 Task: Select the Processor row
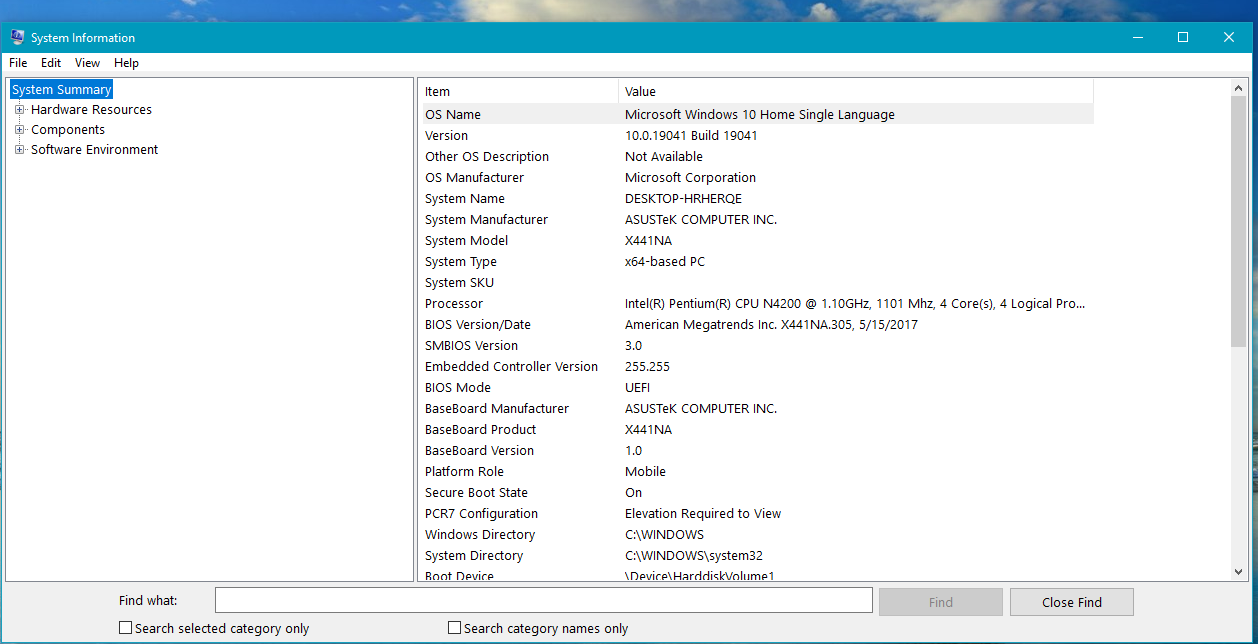pyautogui.click(x=757, y=303)
